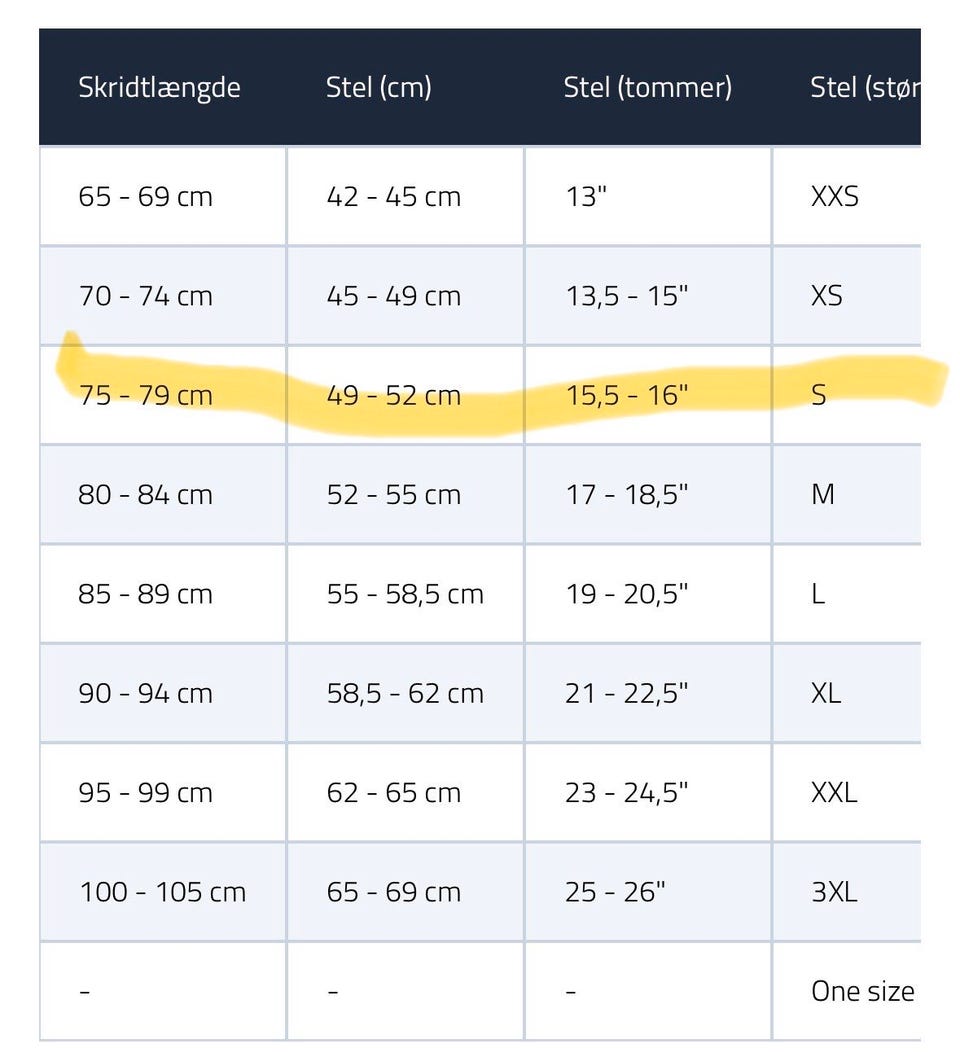Click the 55 - 58,5 cm cell
This screenshot has width=960, height=1057.
coord(404,594)
